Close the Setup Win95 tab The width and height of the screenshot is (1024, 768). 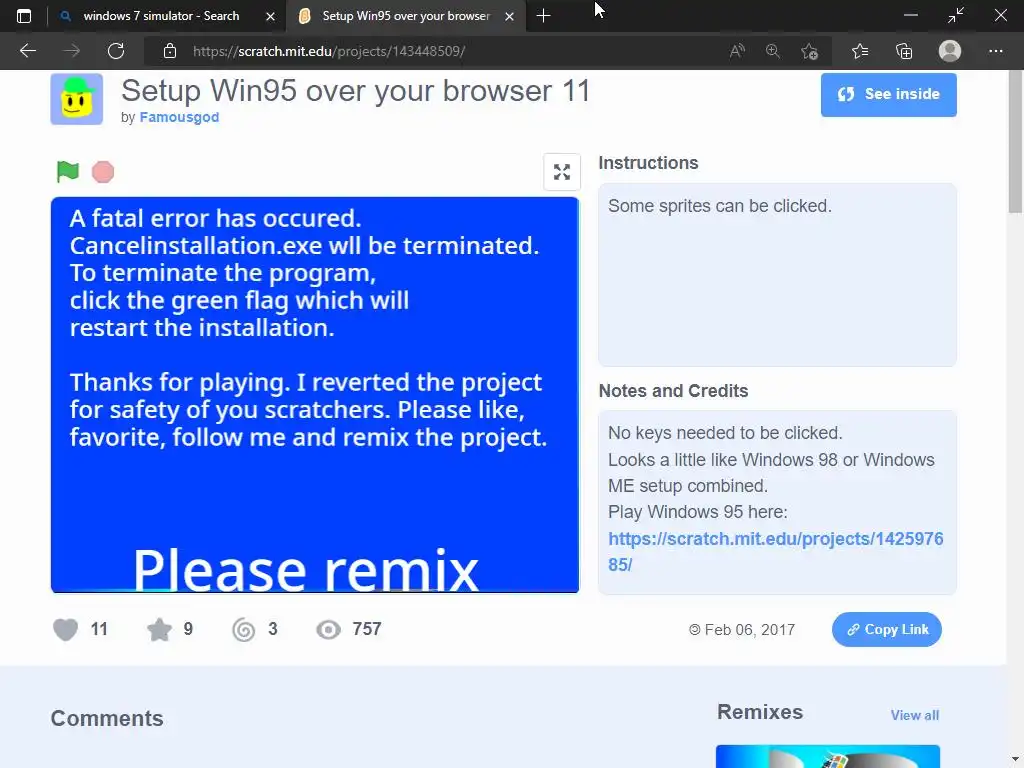click(509, 16)
